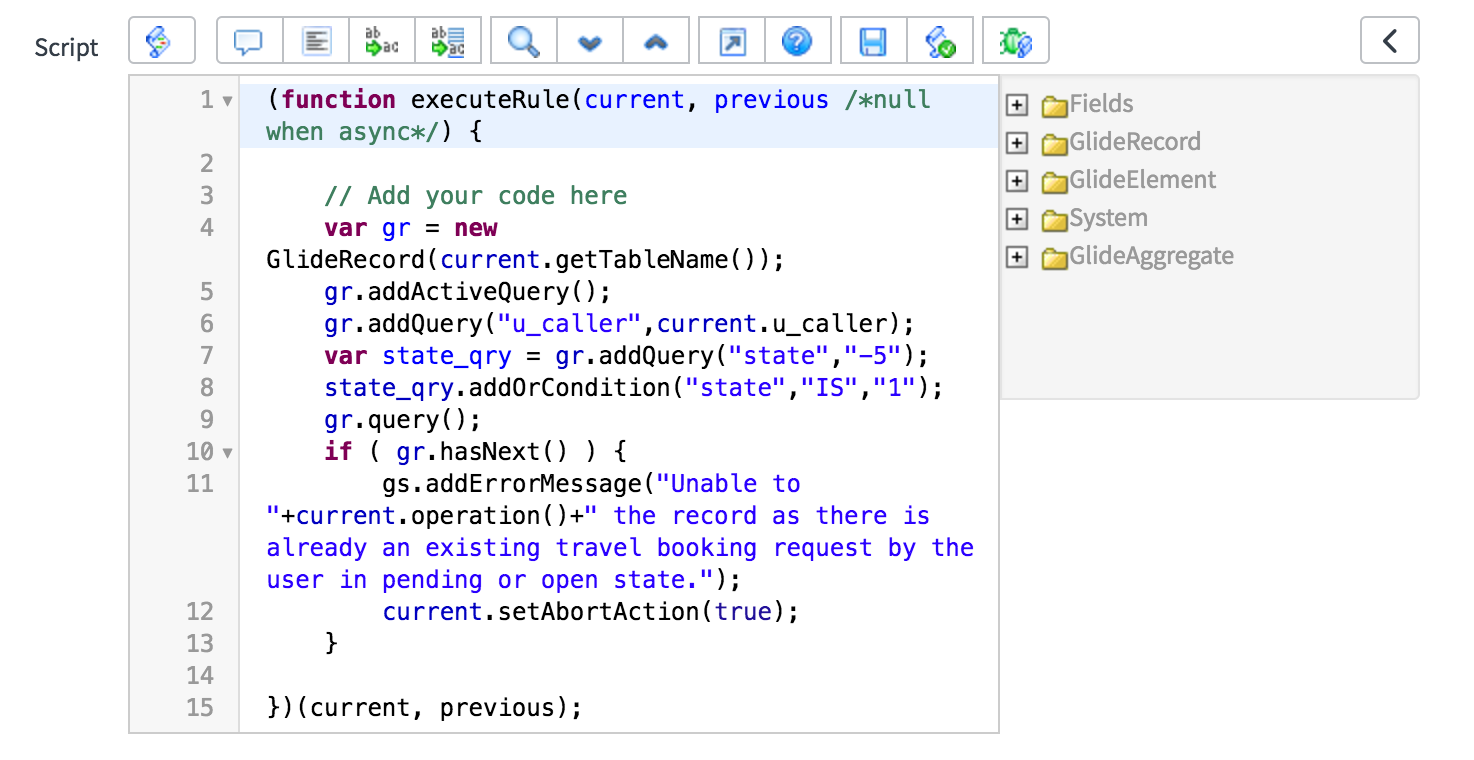The width and height of the screenshot is (1474, 760).
Task: Select the GlideElement folder label
Action: point(1143,180)
